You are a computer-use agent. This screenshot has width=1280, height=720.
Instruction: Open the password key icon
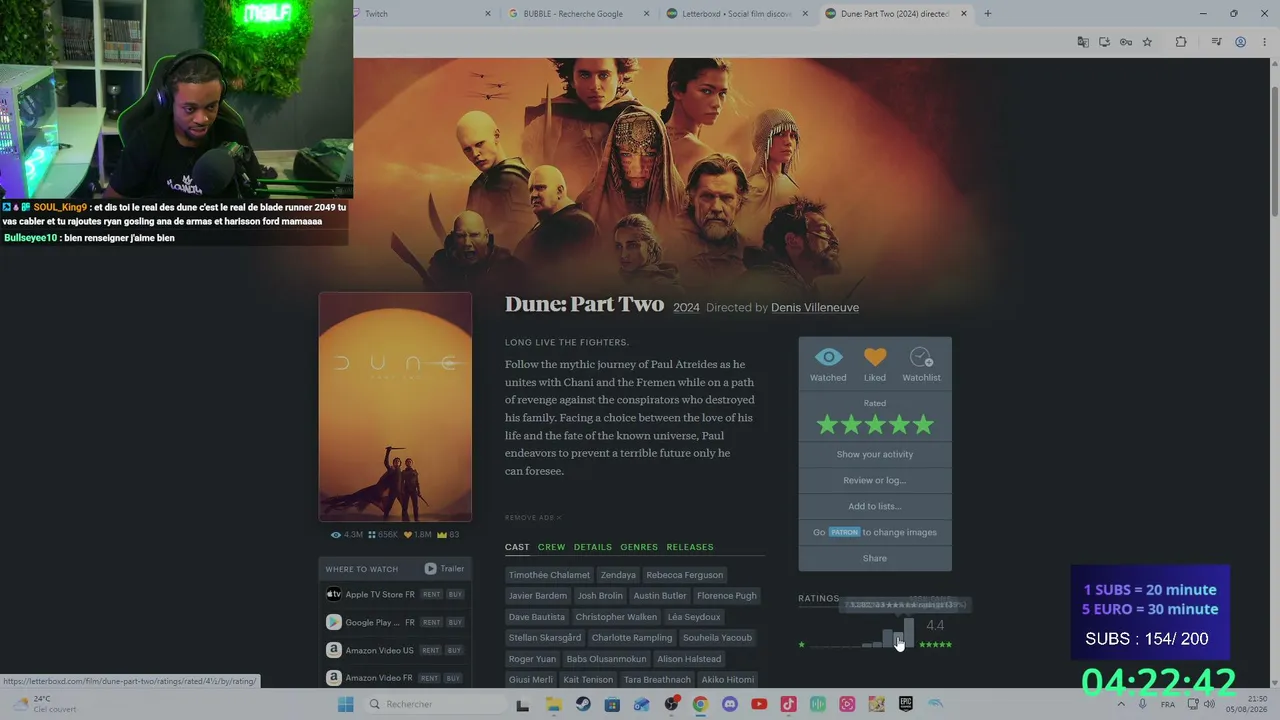1126,42
